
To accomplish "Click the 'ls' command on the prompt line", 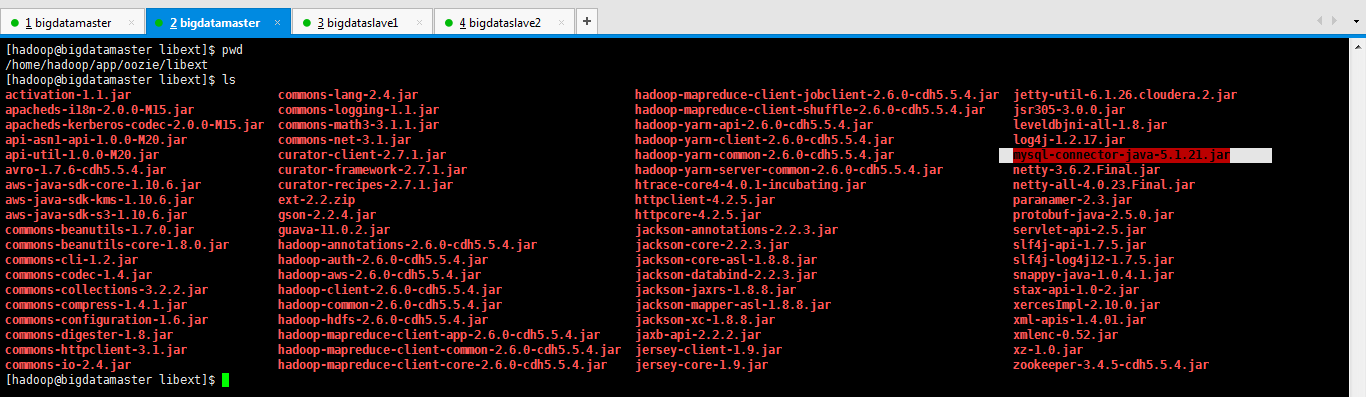I will coord(229,79).
